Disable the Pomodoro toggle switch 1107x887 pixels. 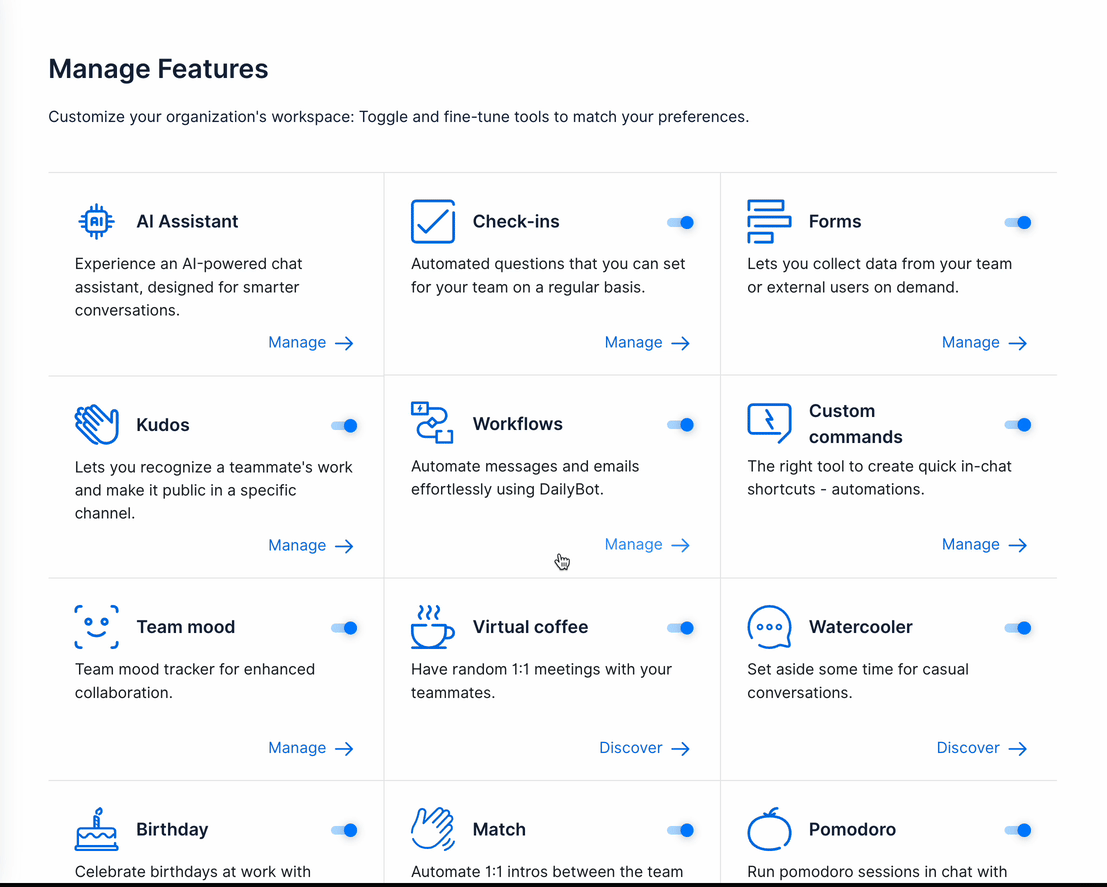pyautogui.click(x=1018, y=830)
